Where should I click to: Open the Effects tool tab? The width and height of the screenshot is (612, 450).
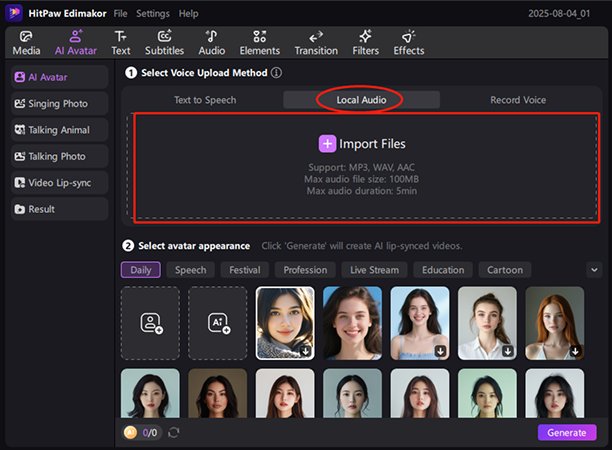tap(409, 43)
